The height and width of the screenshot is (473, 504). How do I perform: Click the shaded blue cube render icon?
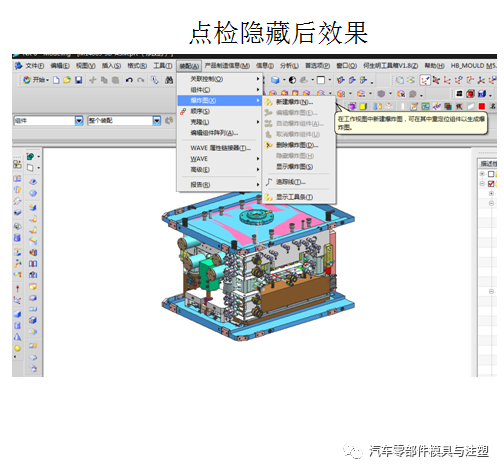pos(275,80)
